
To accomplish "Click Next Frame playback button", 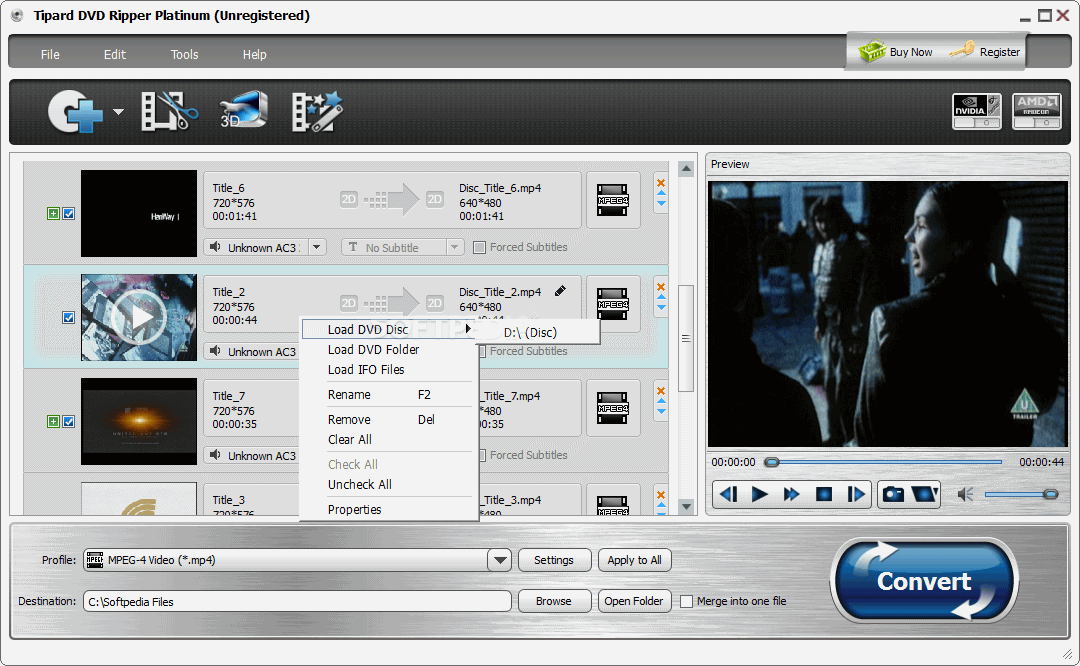I will coord(855,494).
